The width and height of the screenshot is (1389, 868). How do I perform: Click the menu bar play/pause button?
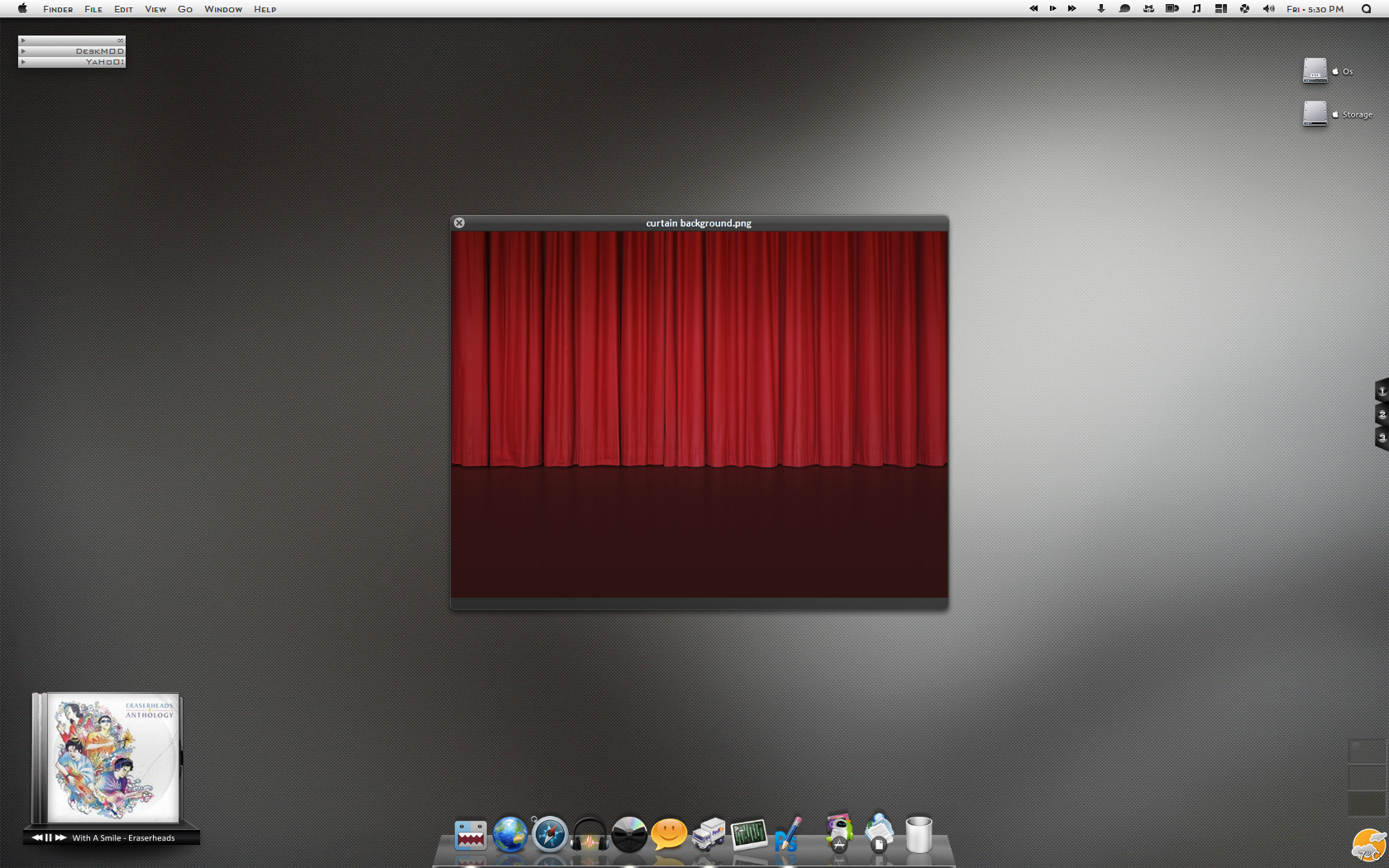point(1052,8)
